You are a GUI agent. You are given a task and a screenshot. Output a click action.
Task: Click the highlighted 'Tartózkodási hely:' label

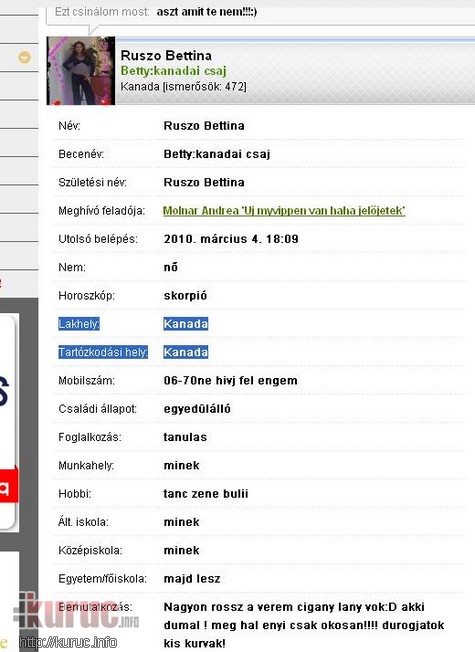(103, 352)
